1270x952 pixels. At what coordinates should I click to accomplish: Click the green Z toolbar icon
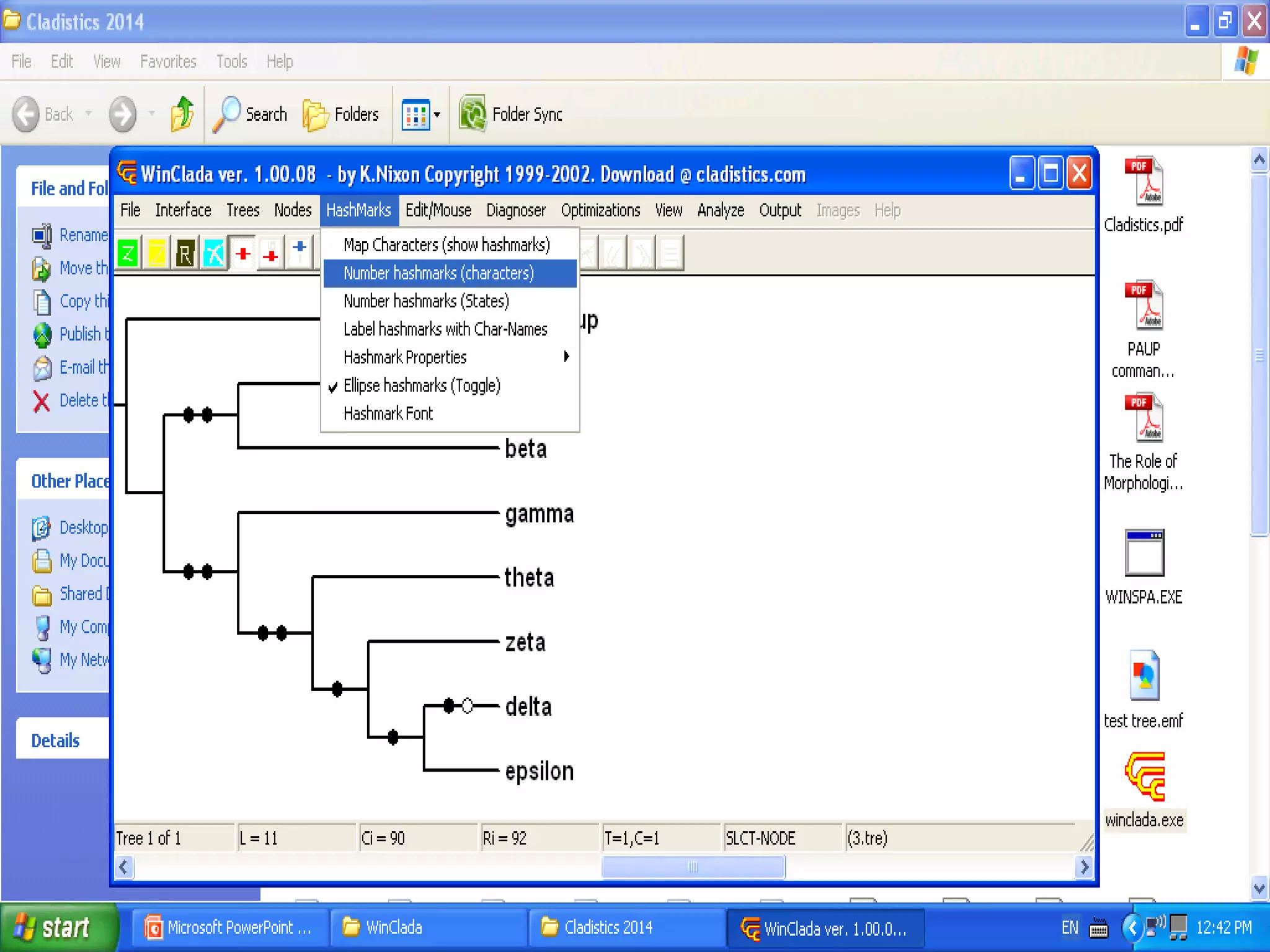pos(128,253)
